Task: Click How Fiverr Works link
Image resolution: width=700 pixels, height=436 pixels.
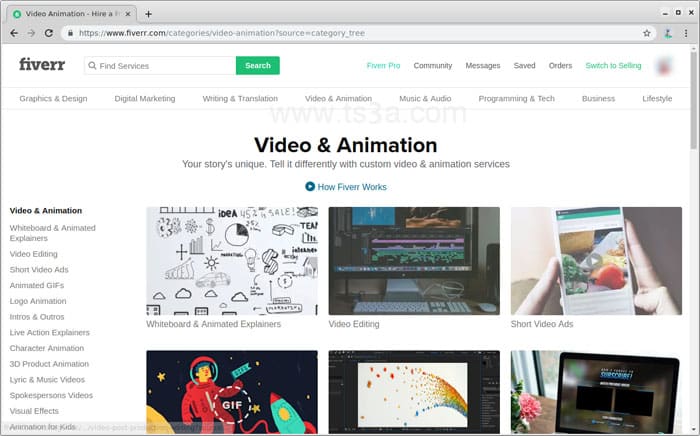Action: [352, 187]
